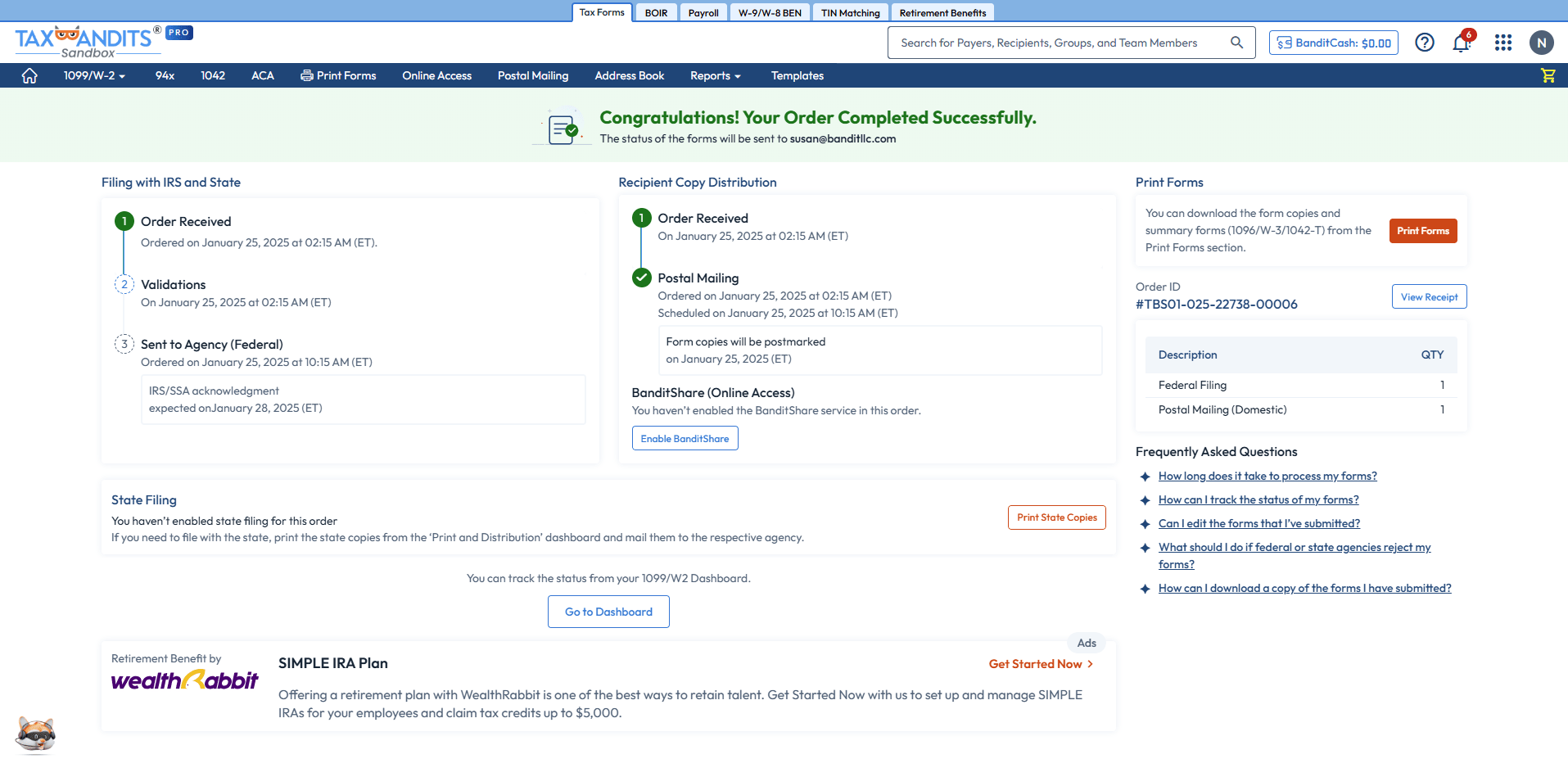
Task: Open the raccoon chat assistant icon
Action: tap(35, 734)
